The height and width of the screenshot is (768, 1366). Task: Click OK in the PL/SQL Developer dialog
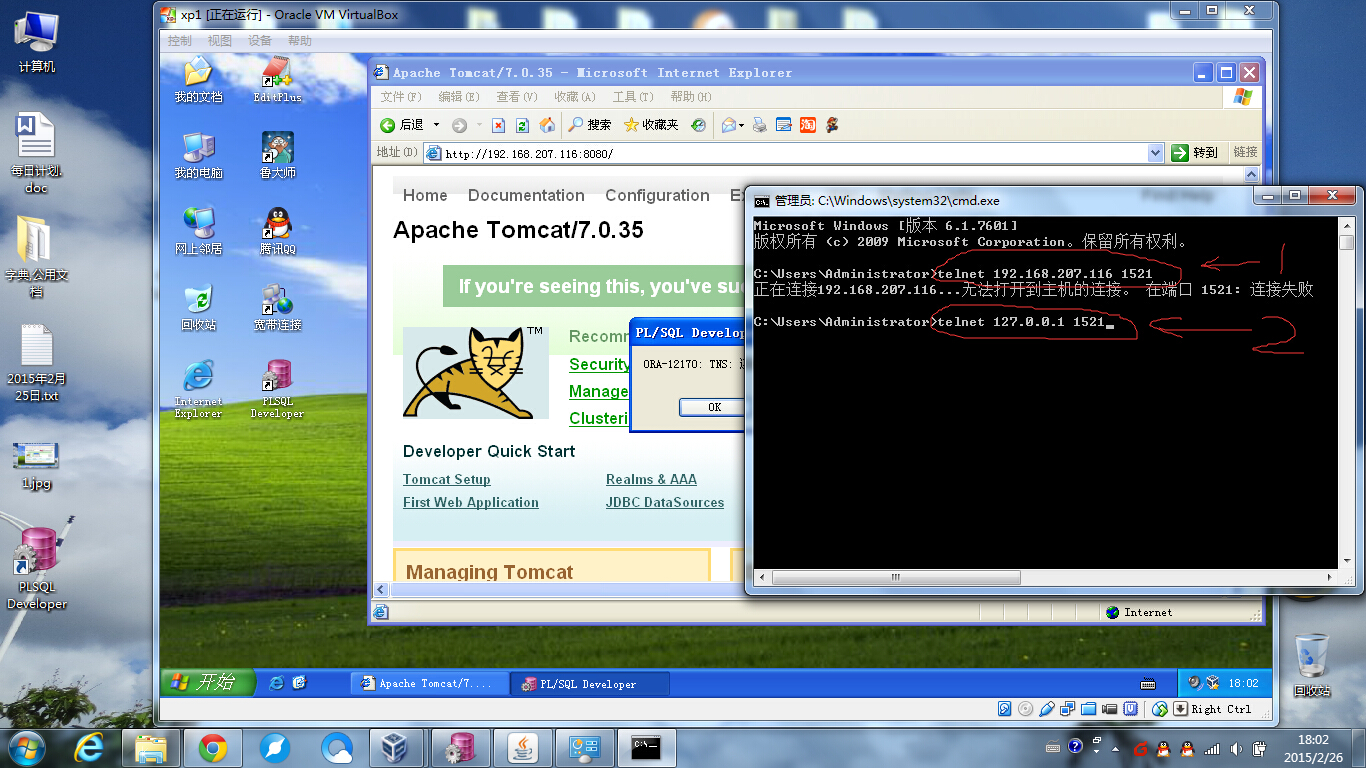click(x=713, y=407)
